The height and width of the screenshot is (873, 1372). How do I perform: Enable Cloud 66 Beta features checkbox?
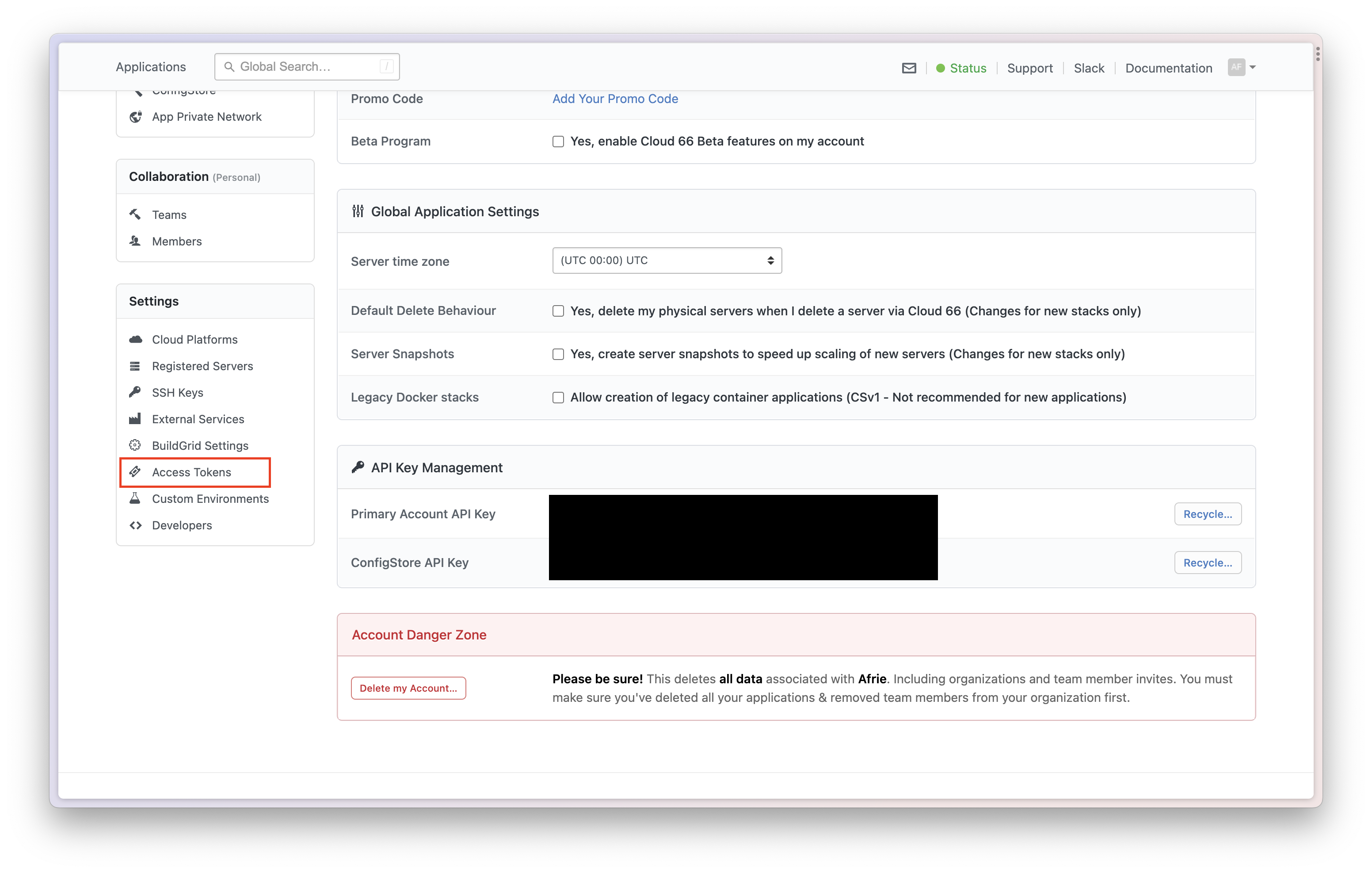[x=558, y=142]
